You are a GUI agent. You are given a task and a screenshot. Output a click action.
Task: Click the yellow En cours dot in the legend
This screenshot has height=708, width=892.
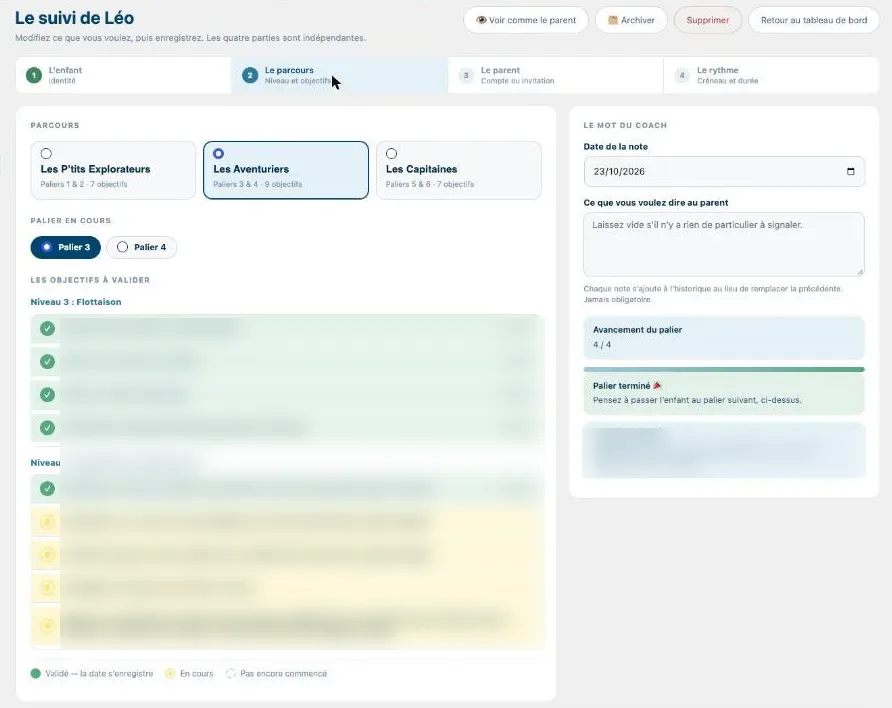pyautogui.click(x=170, y=673)
